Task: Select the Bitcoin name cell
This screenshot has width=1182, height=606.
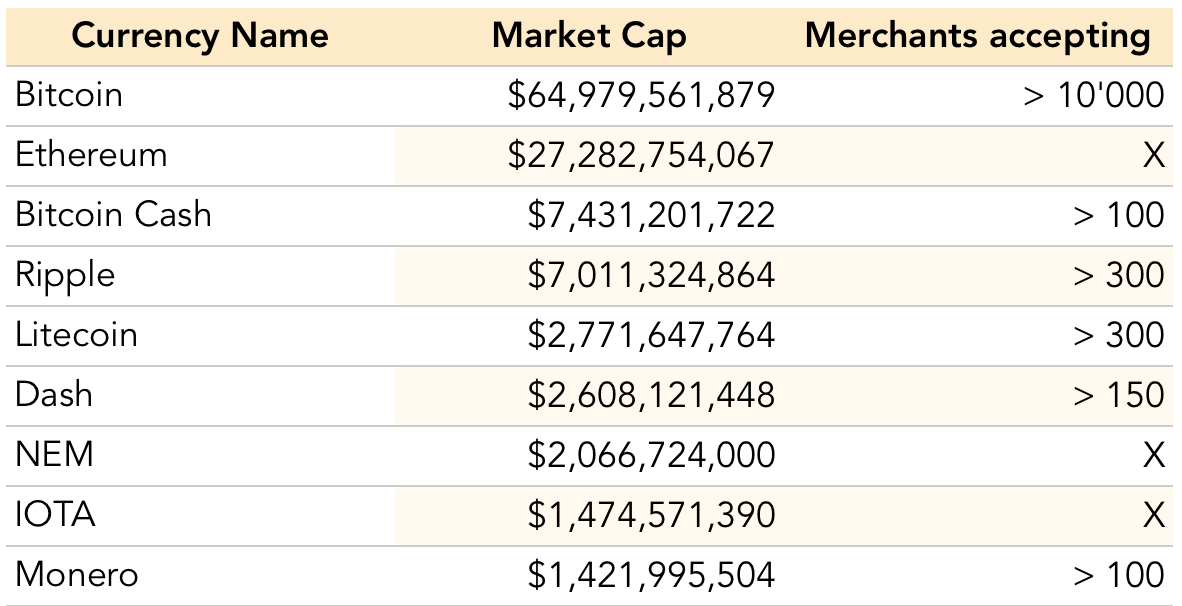Action: pyautogui.click(x=69, y=95)
